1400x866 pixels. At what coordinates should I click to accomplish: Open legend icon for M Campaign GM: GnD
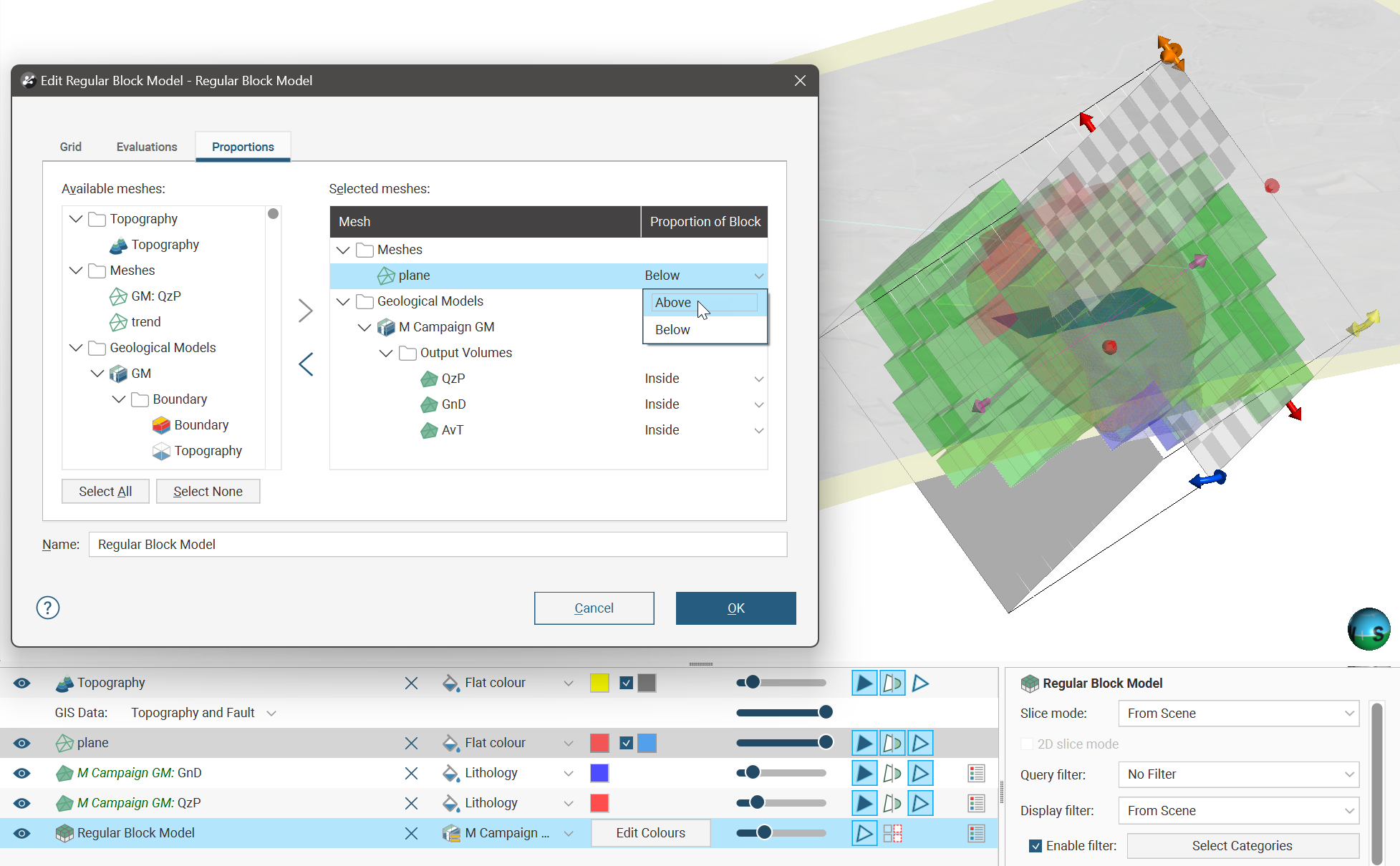click(976, 773)
